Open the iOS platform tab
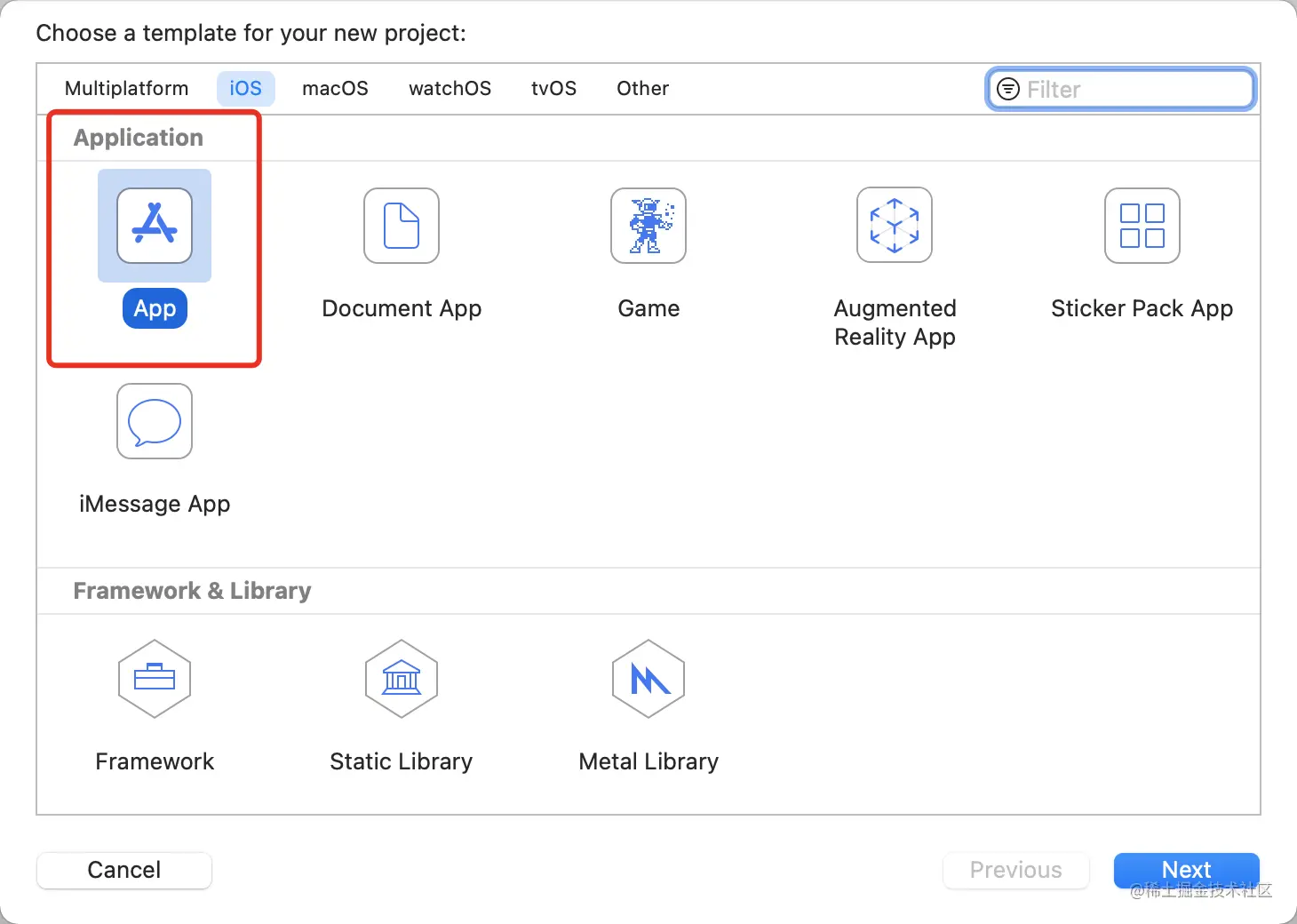The image size is (1297, 924). click(246, 89)
